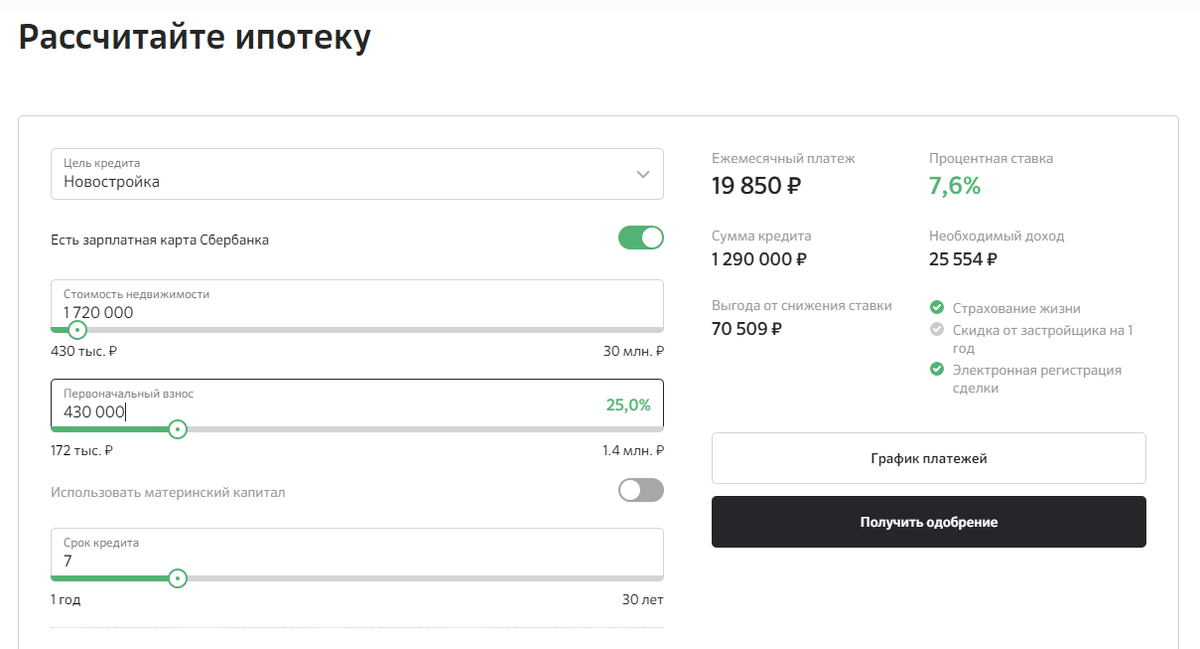This screenshot has height=649, width=1200.
Task: Click the property cost slider handle
Action: pos(77,329)
